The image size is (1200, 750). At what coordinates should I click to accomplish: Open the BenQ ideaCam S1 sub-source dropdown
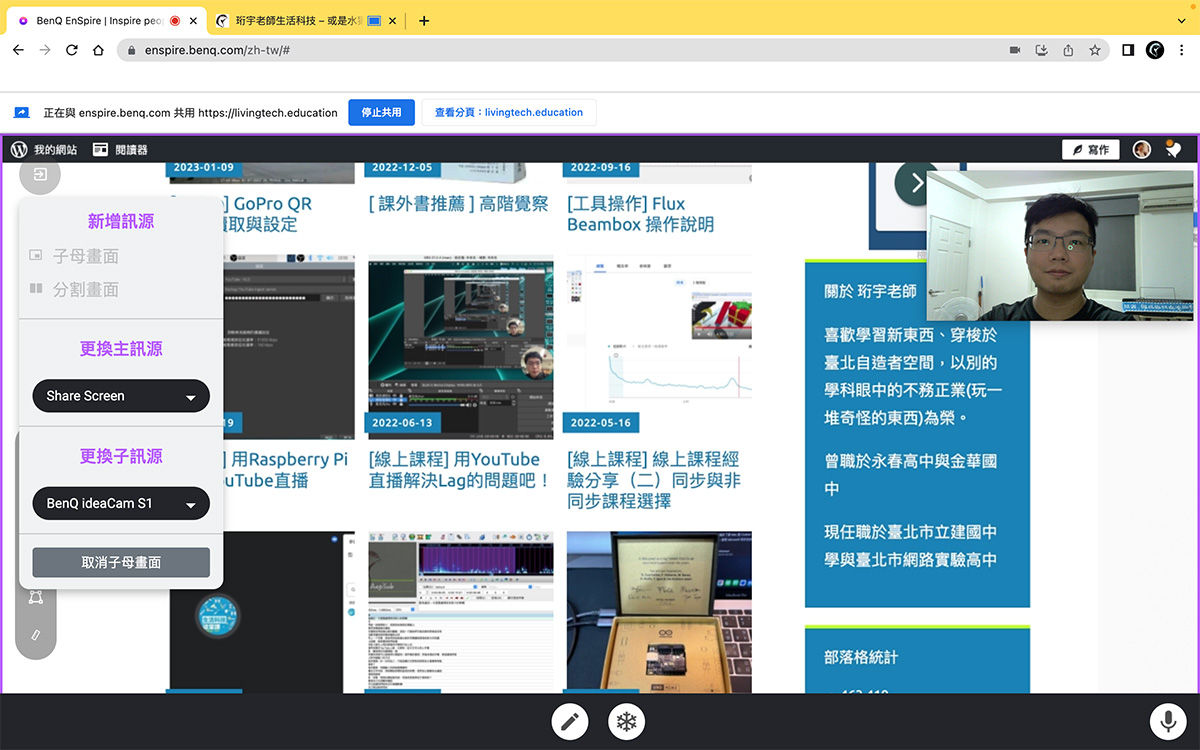pos(121,504)
